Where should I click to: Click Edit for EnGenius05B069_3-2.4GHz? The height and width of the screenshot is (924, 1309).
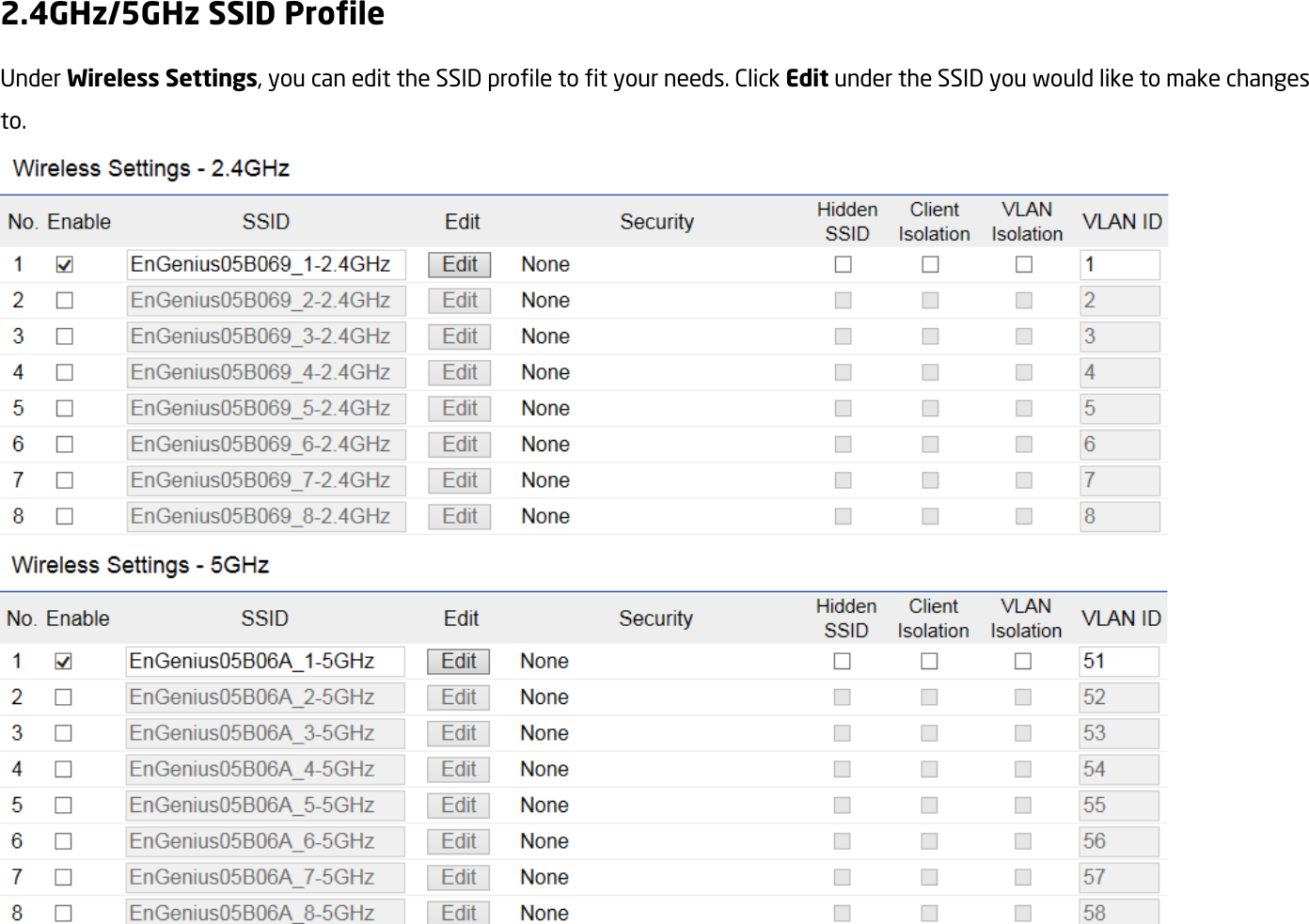pyautogui.click(x=460, y=337)
